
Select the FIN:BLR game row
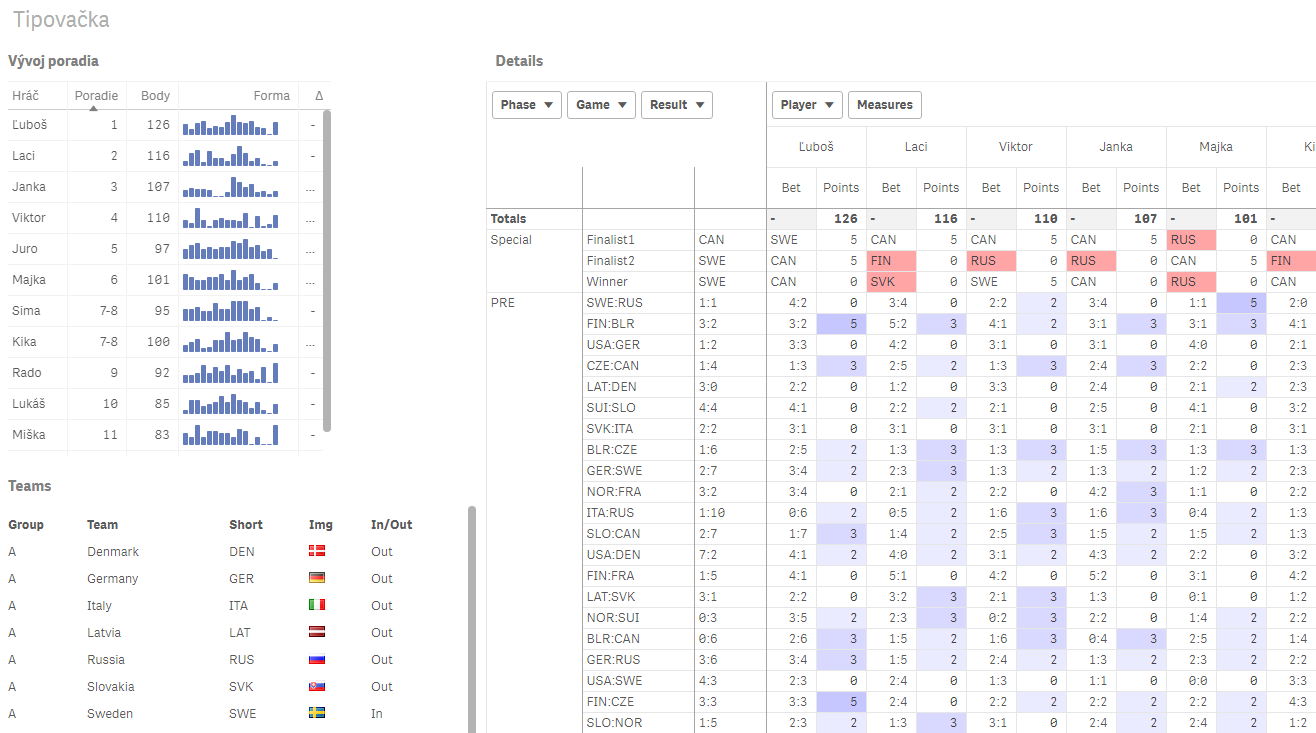[x=638, y=323]
